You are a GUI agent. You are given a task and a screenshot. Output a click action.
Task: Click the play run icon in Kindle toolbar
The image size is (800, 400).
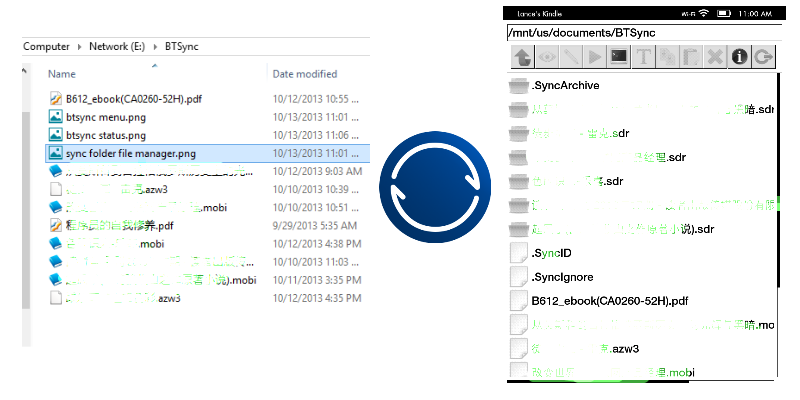[x=595, y=57]
